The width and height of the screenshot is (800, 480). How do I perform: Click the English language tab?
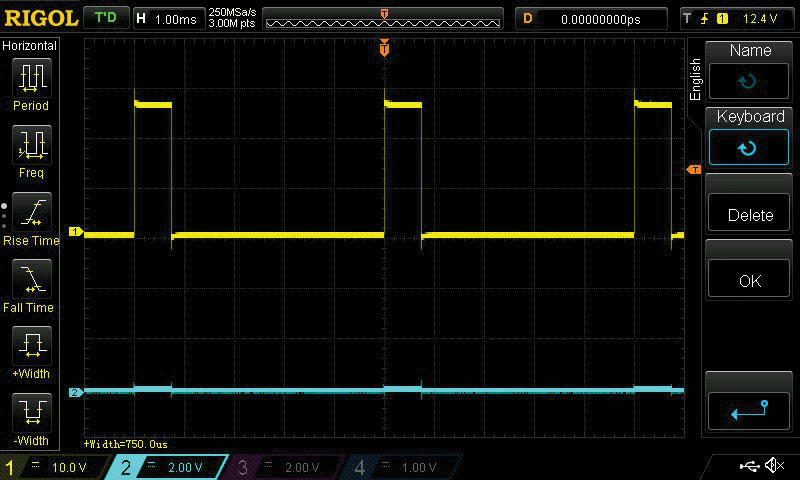[x=696, y=78]
